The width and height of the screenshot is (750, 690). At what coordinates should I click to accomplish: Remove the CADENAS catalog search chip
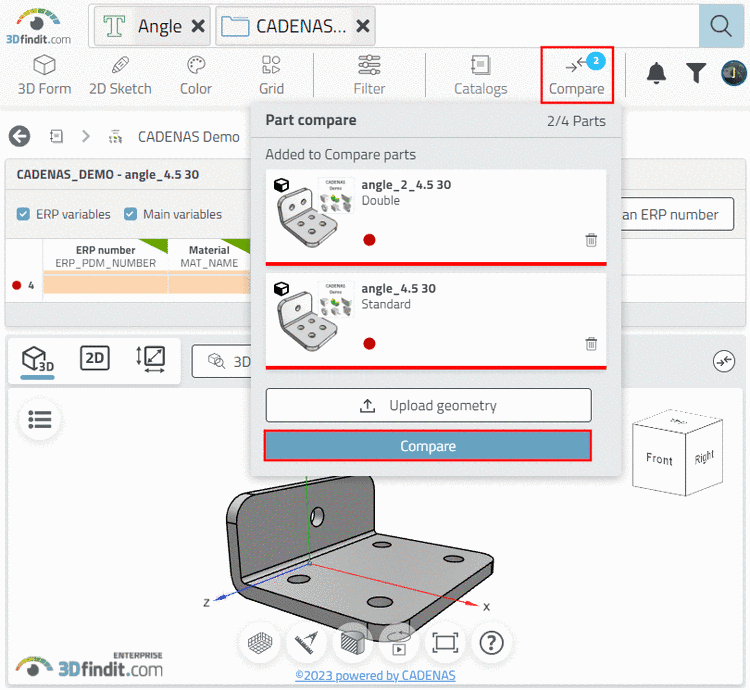(363, 26)
